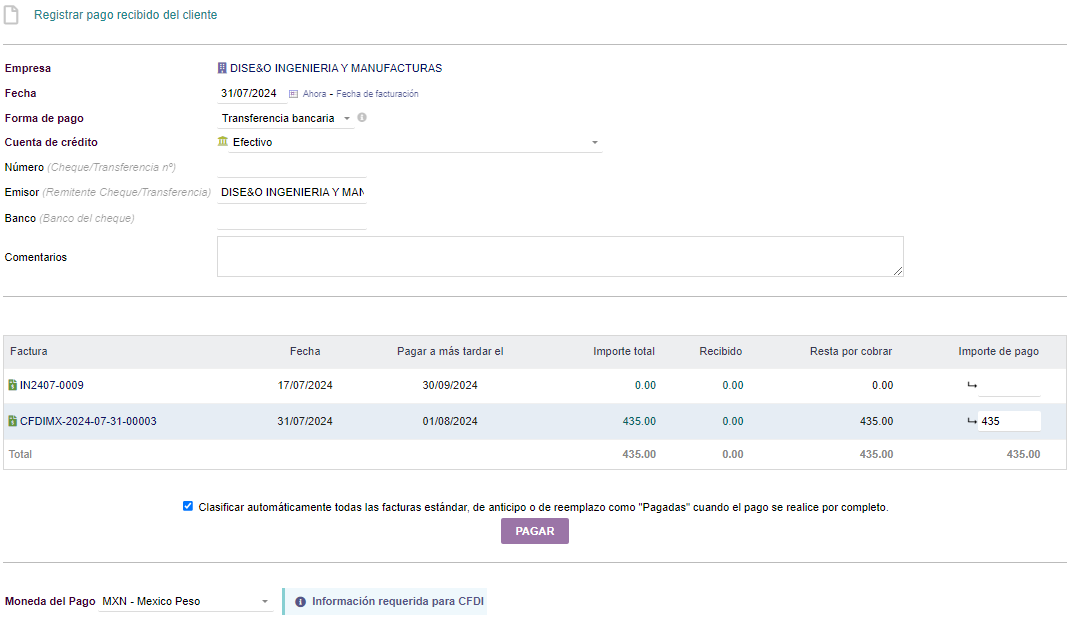
Task: Click the autofill arrow beside the 435 amount
Action: [971, 421]
